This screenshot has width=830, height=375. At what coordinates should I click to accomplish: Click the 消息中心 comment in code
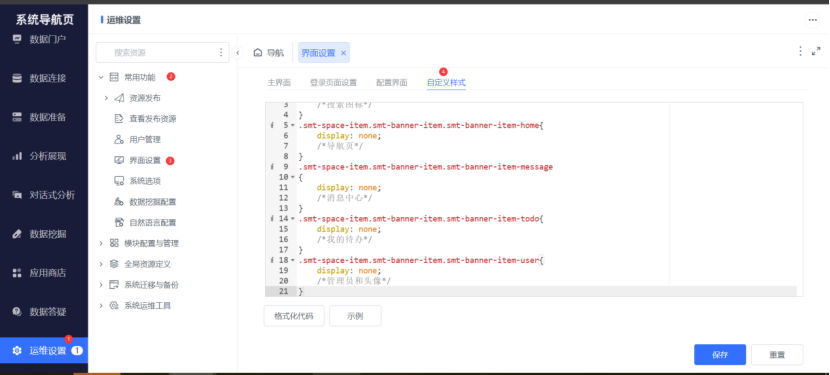pos(344,198)
